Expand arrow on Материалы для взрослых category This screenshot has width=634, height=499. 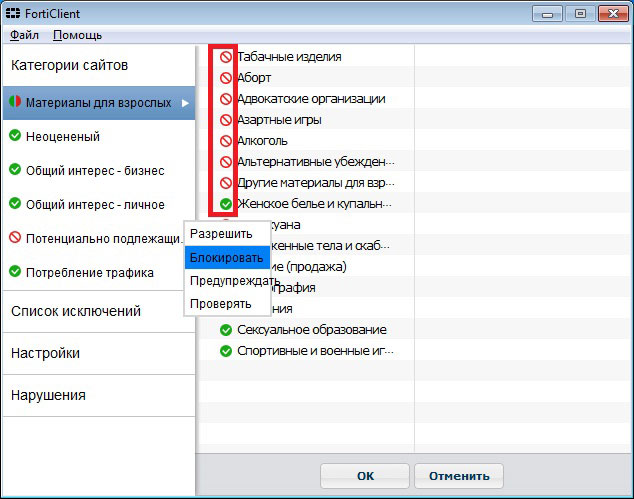coord(185,103)
